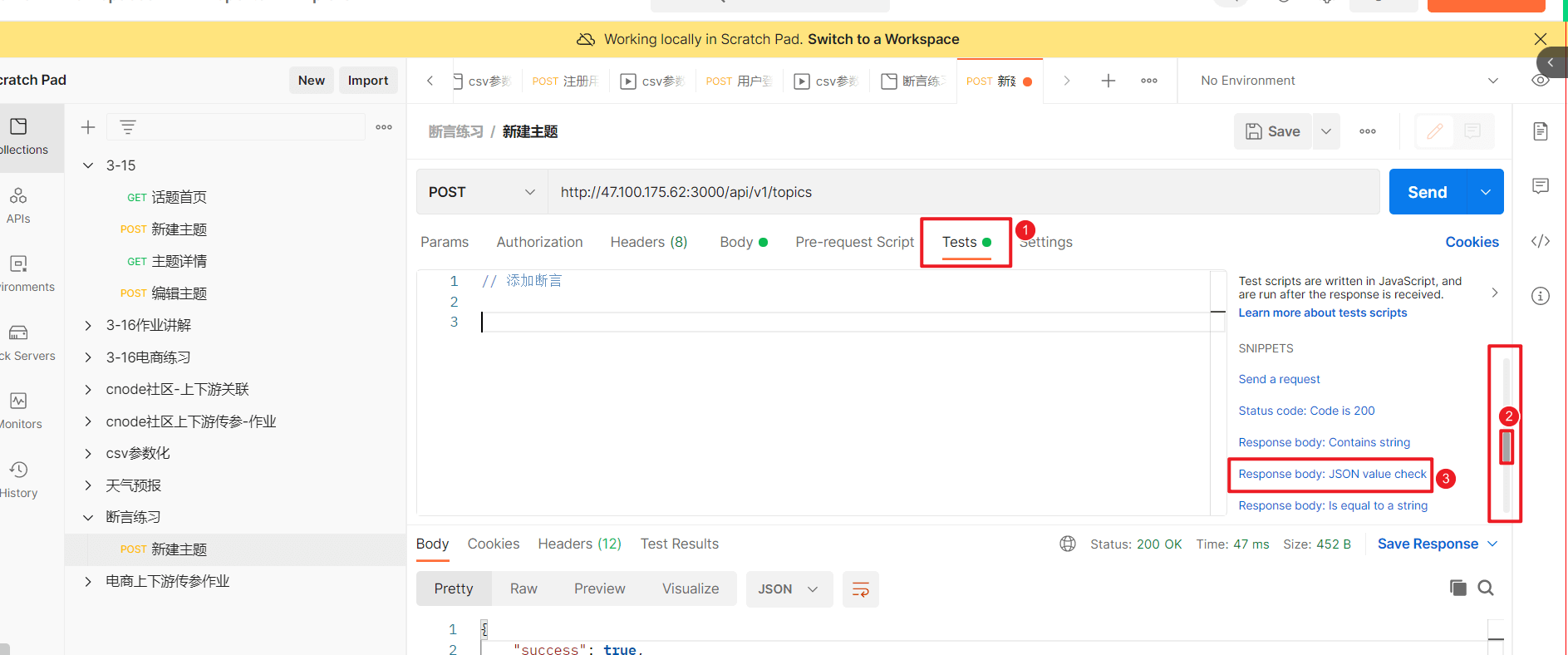This screenshot has width=1568, height=655.
Task: Click the Send button
Action: [x=1428, y=192]
